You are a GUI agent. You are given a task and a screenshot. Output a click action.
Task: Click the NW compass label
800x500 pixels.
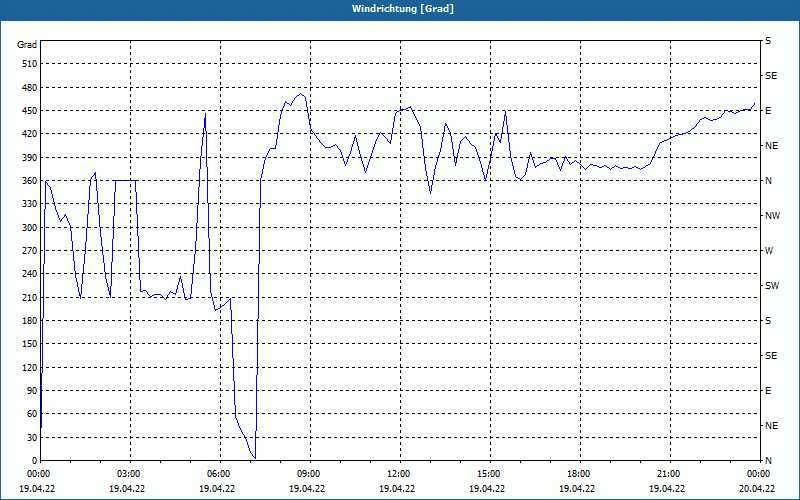pyautogui.click(x=772, y=216)
